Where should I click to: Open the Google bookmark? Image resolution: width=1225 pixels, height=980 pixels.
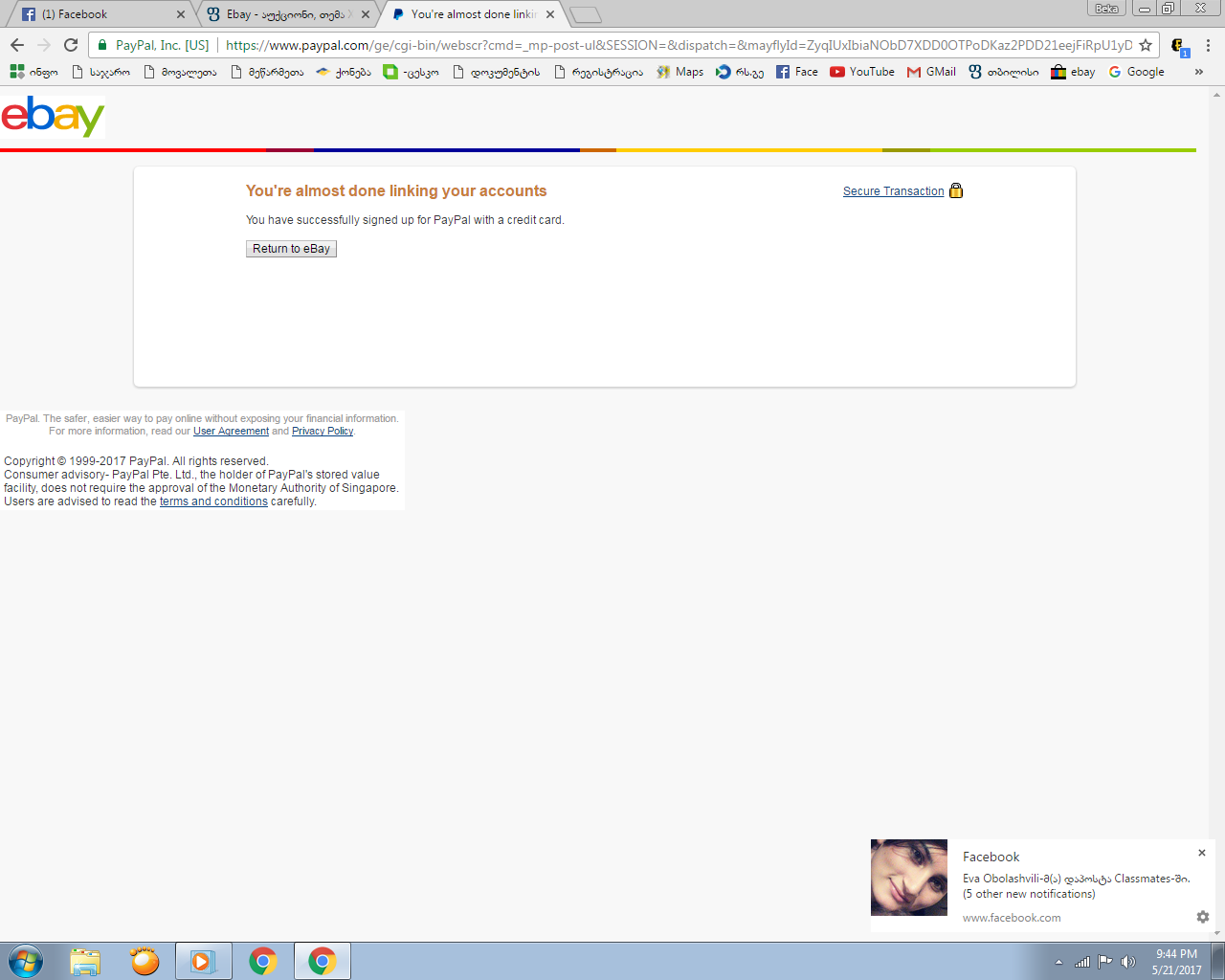tap(1136, 72)
